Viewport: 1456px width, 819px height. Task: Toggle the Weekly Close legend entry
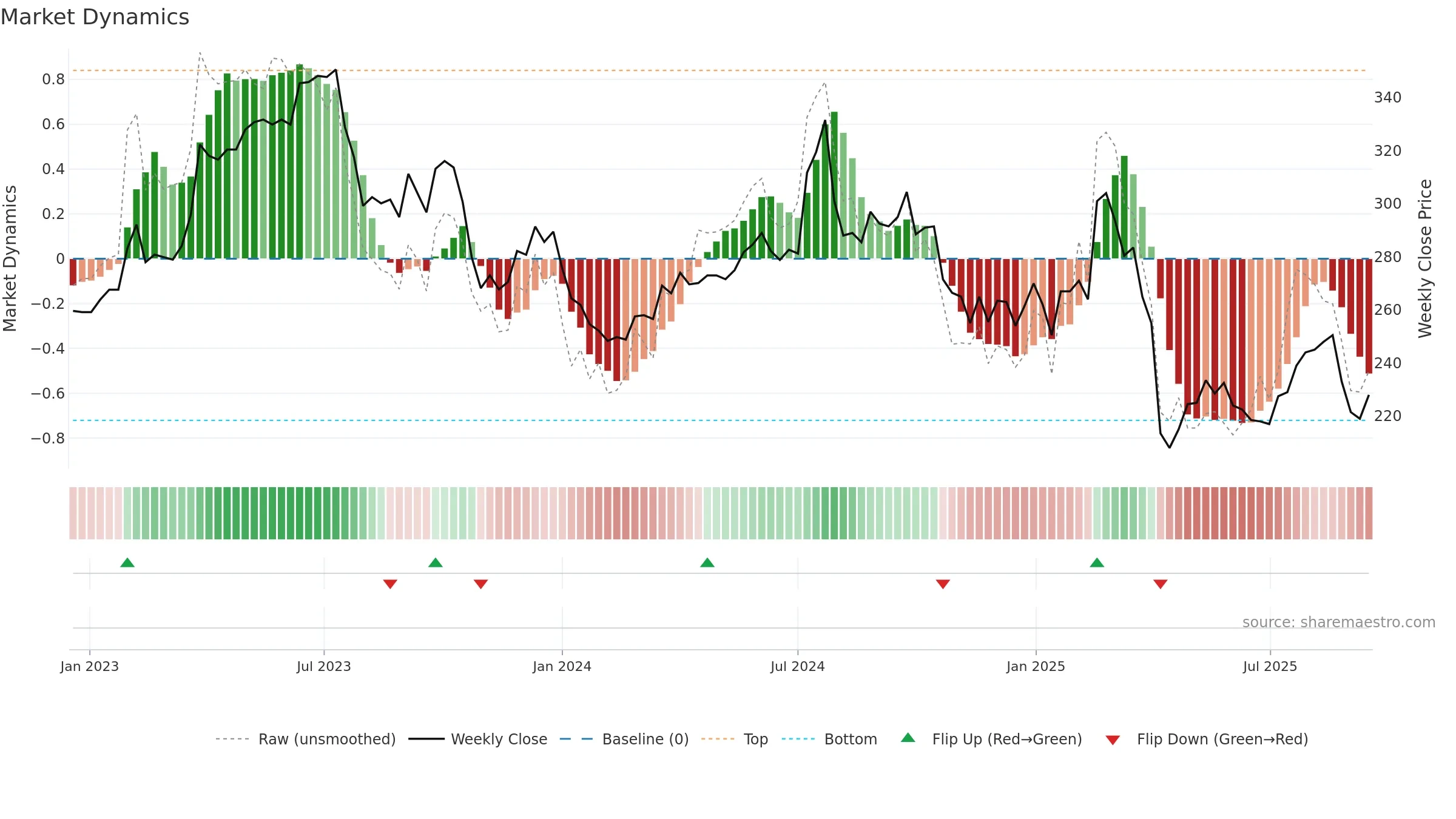pyautogui.click(x=478, y=739)
